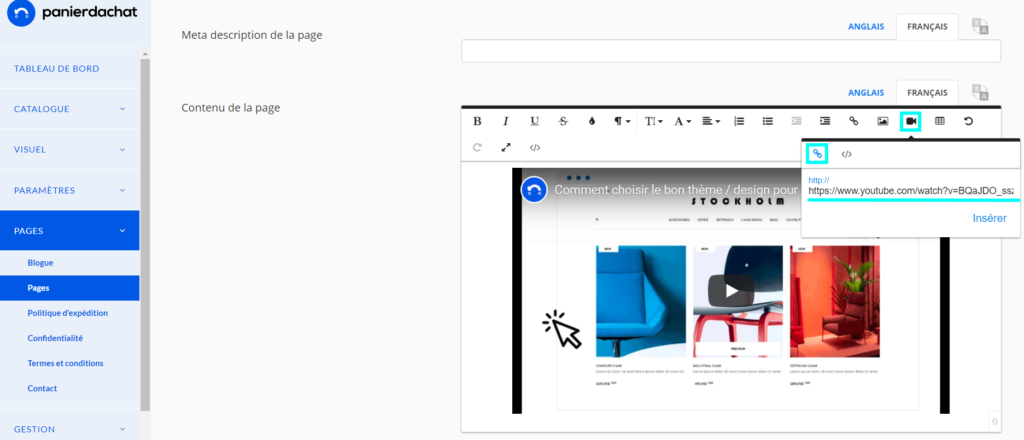Expand the GESTION sidebar section
The height and width of the screenshot is (440, 1024).
69,429
